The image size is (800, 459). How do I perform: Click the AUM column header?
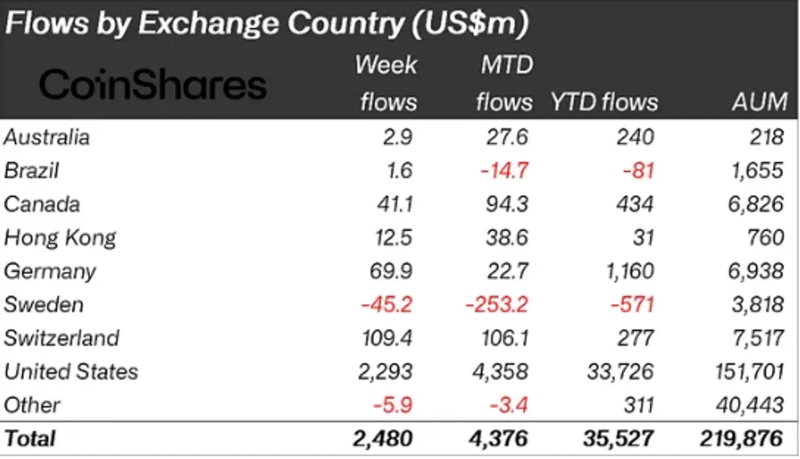[x=760, y=101]
